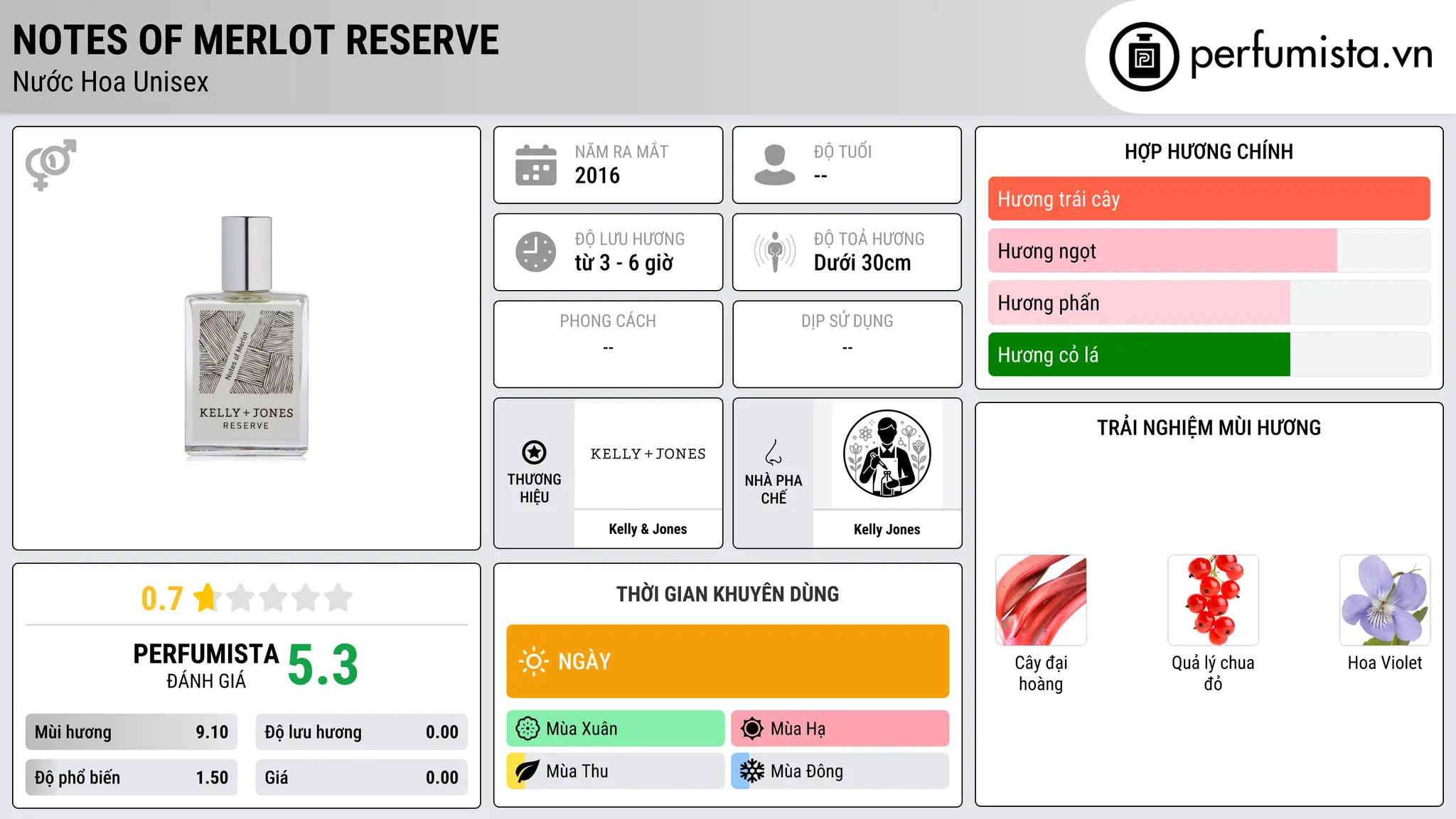Screen dimensions: 1456x819
Task: Click the Dịp sử dụng card
Action: [x=847, y=344]
